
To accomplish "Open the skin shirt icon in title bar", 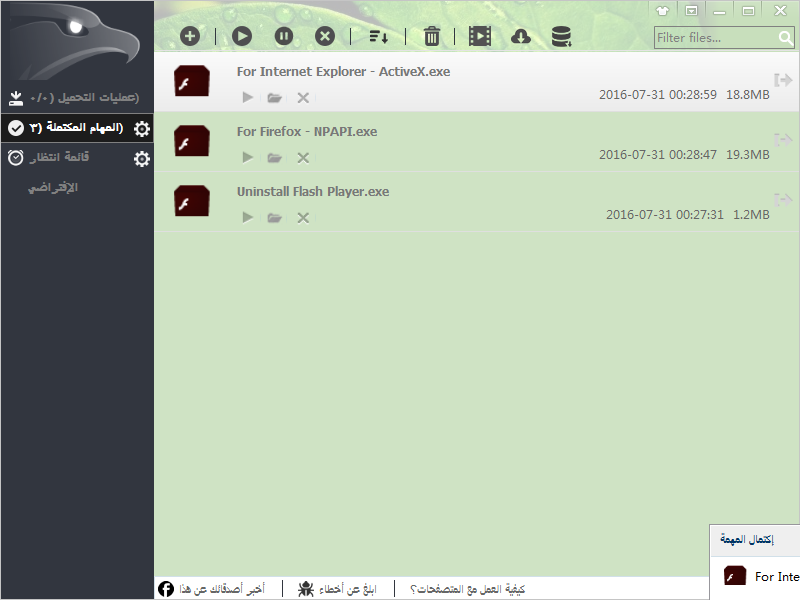I will (x=662, y=11).
